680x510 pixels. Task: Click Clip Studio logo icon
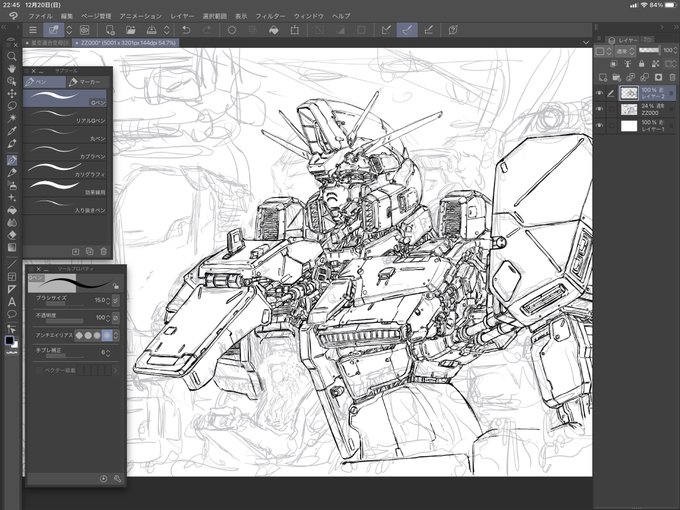point(13,16)
